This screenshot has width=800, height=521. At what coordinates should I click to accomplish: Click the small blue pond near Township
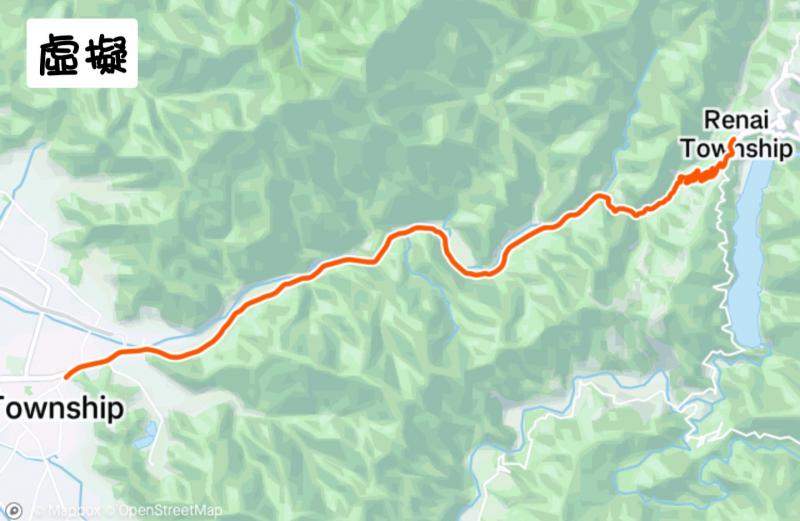pos(145,435)
